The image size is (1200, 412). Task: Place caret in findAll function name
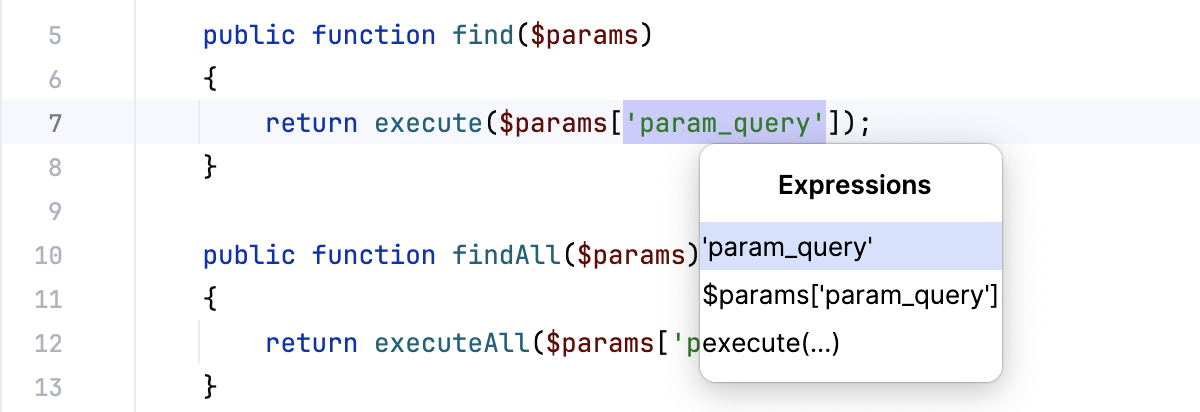(x=498, y=255)
